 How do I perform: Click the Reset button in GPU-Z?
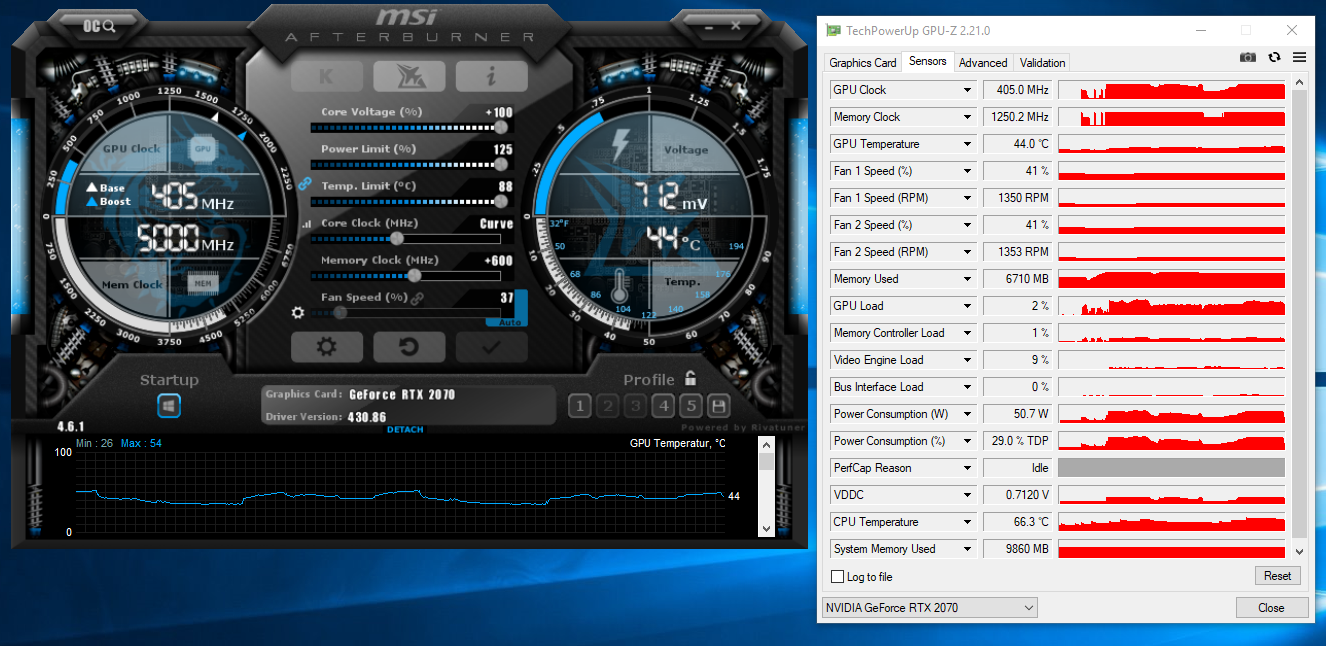coord(1277,576)
